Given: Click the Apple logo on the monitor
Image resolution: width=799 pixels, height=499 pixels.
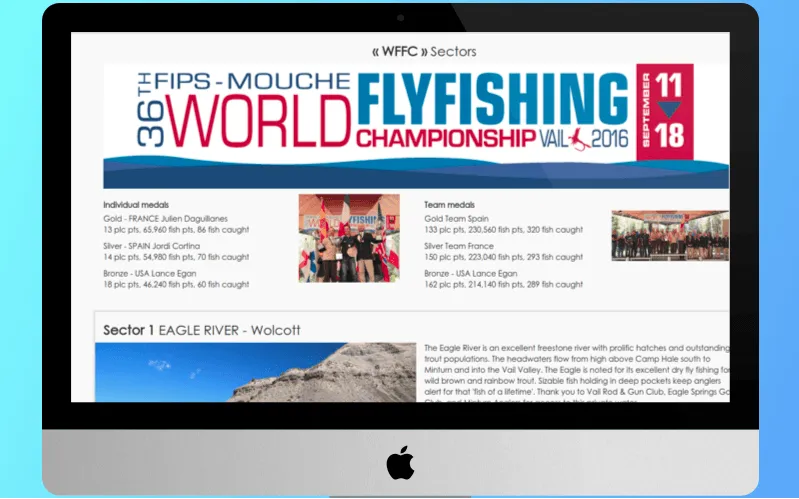Looking at the screenshot, I should point(401,462).
